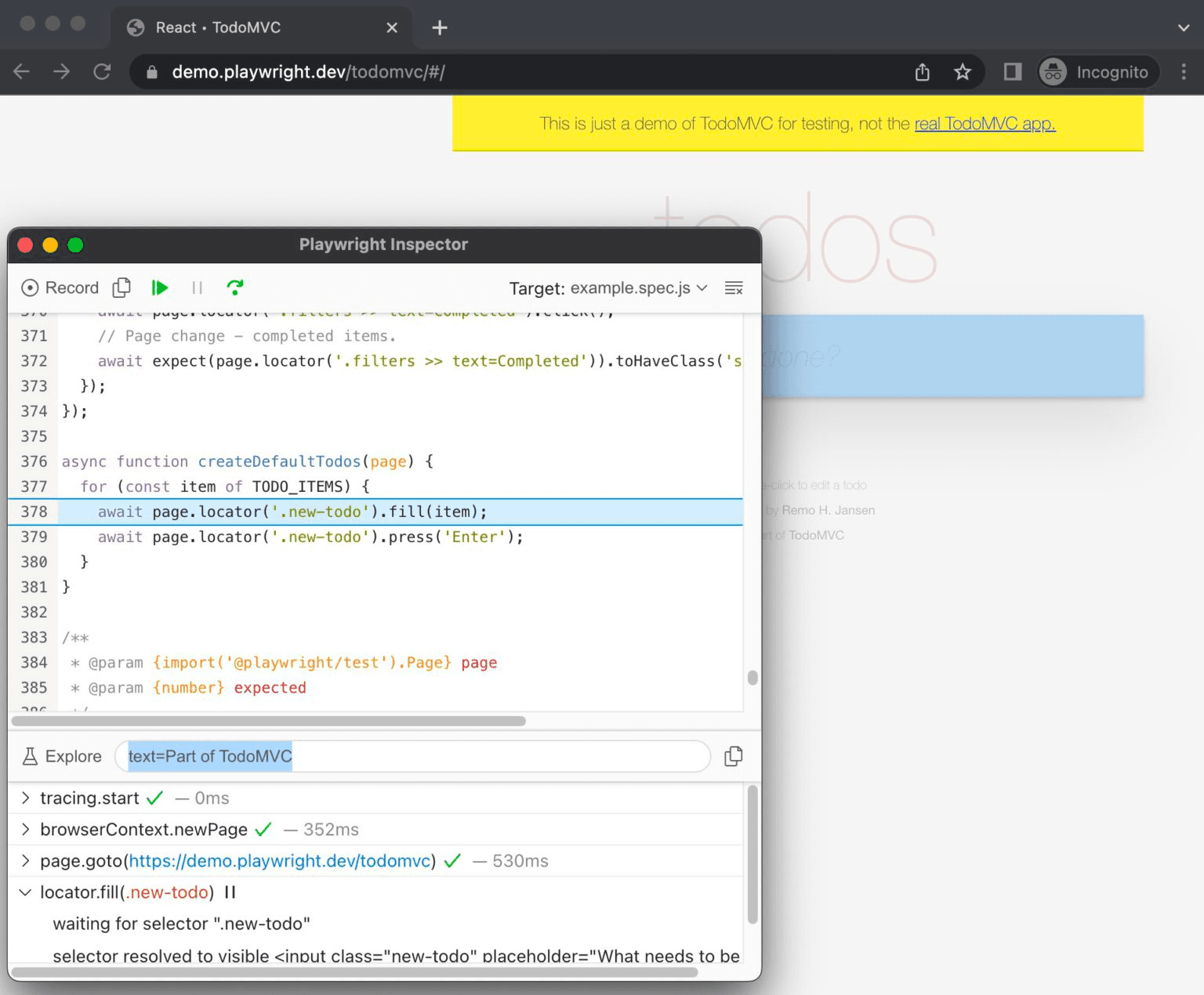
Task: Click line 372 expect toHaveClass code
Action: click(419, 361)
